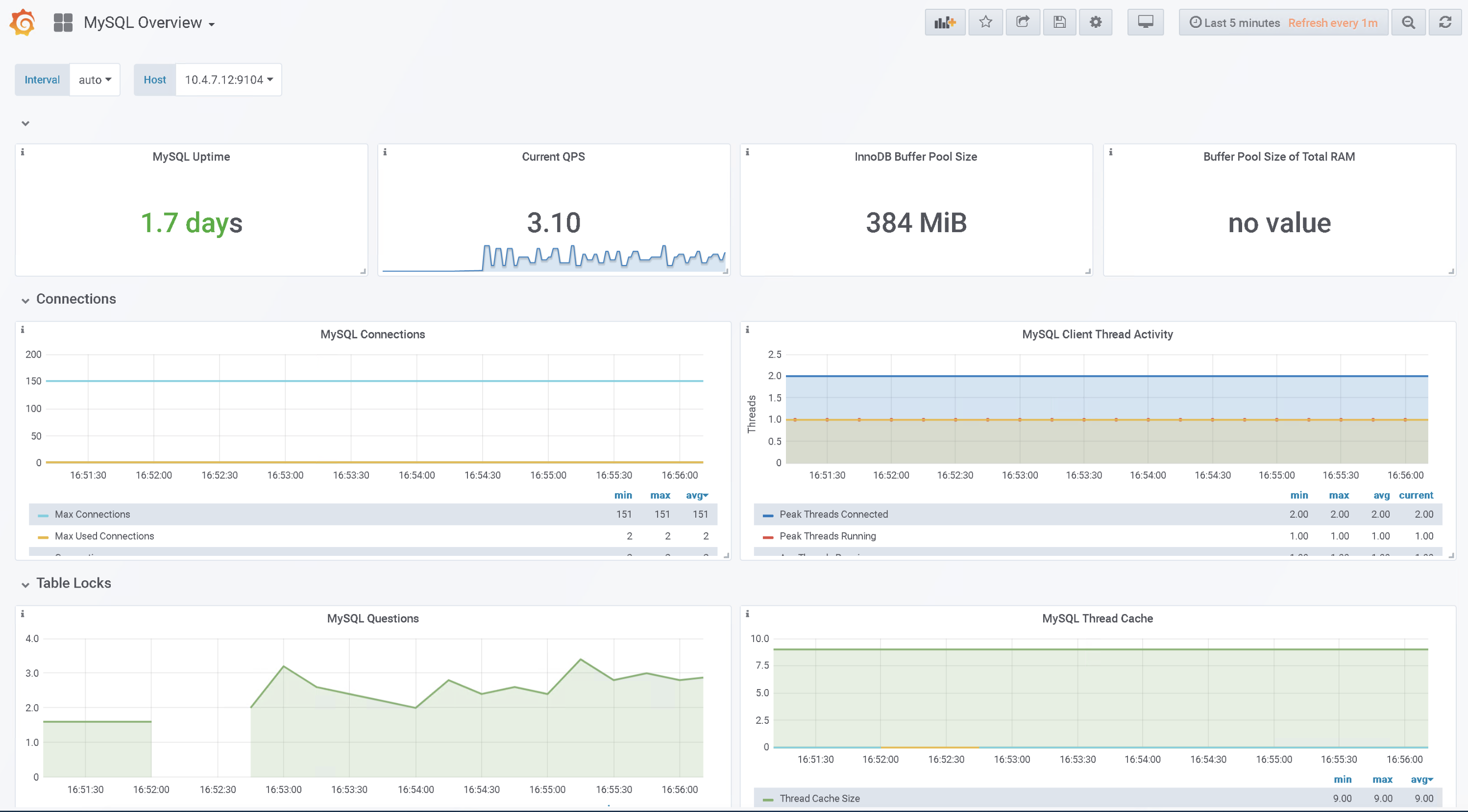Image resolution: width=1468 pixels, height=812 pixels.
Task: Show info for Buffer Pool Size of Total RAM
Action: tap(1111, 152)
